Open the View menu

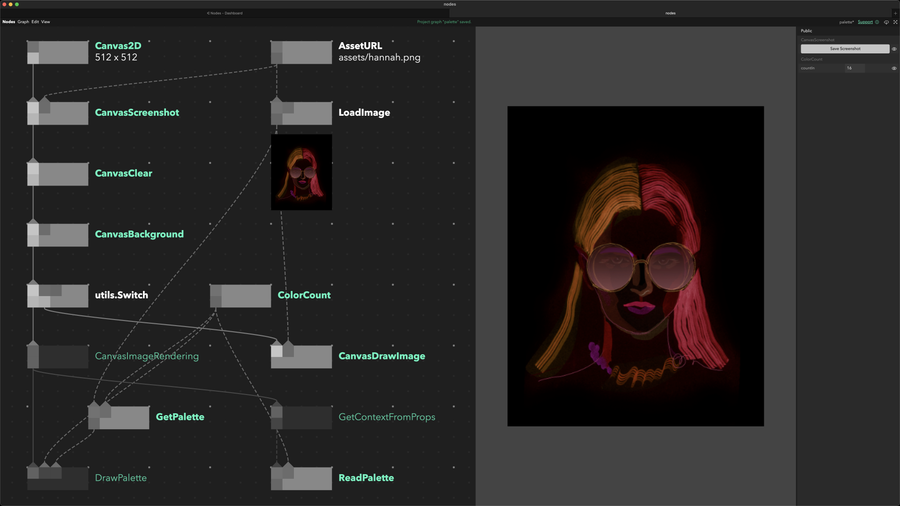(46, 21)
